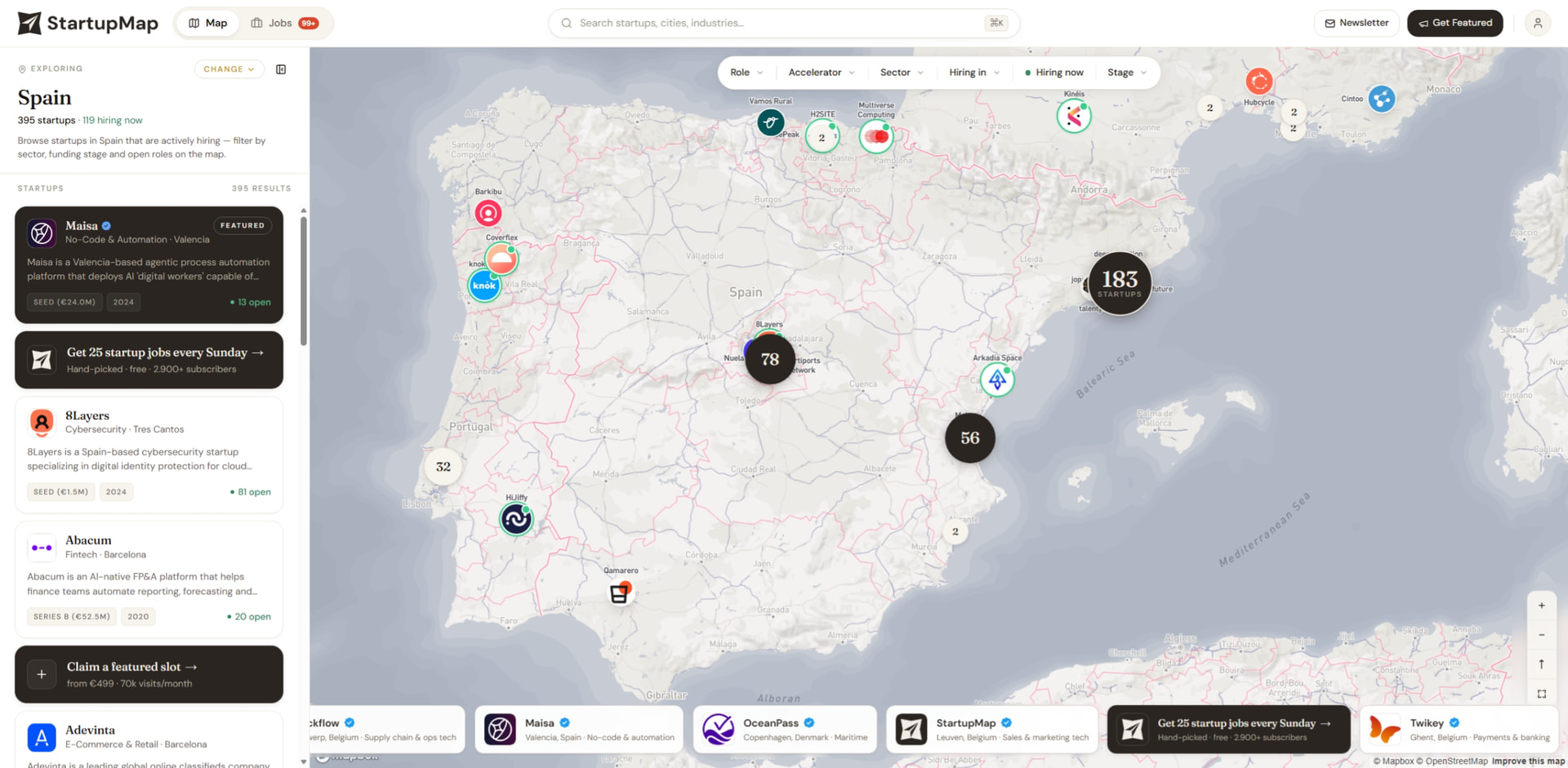Open the StartupMap card in bottom carousel
This screenshot has height=768, width=1568.
(992, 729)
